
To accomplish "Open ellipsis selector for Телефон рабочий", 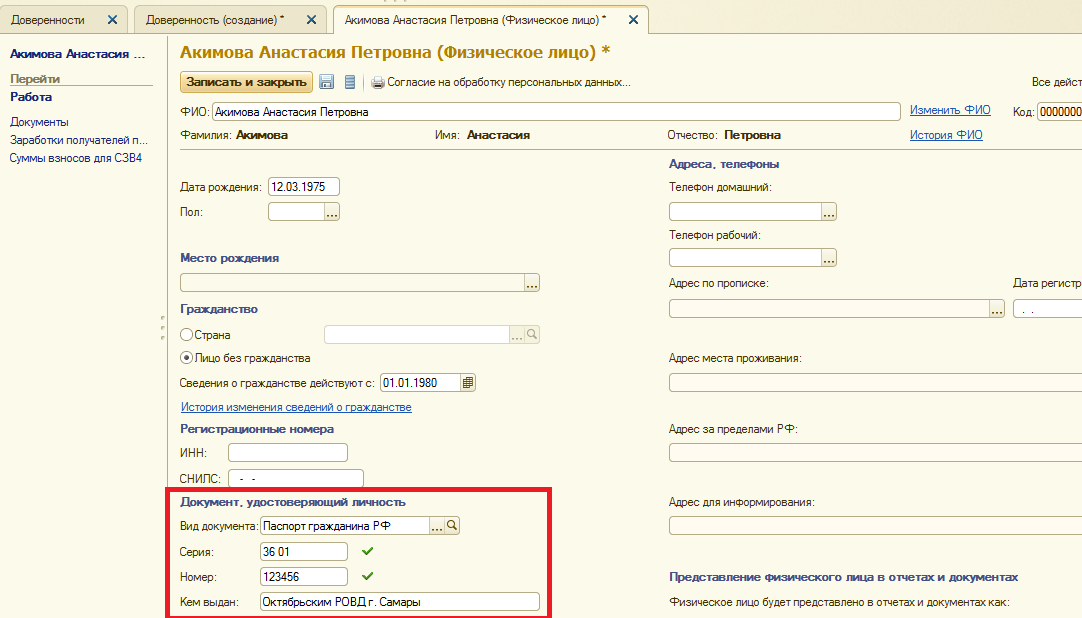I will tap(829, 258).
